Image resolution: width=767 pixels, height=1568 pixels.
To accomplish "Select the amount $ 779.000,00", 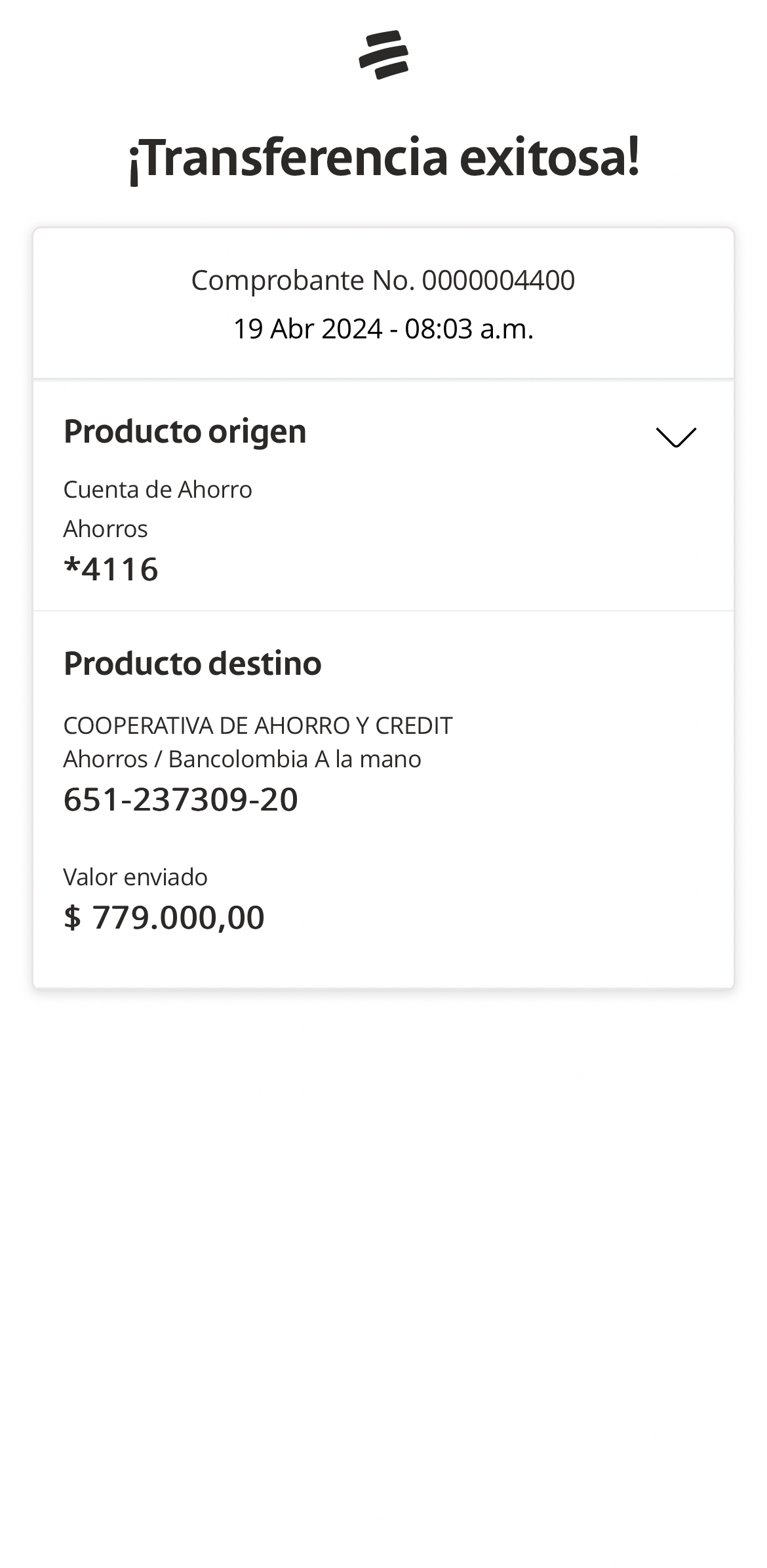I will [164, 917].
